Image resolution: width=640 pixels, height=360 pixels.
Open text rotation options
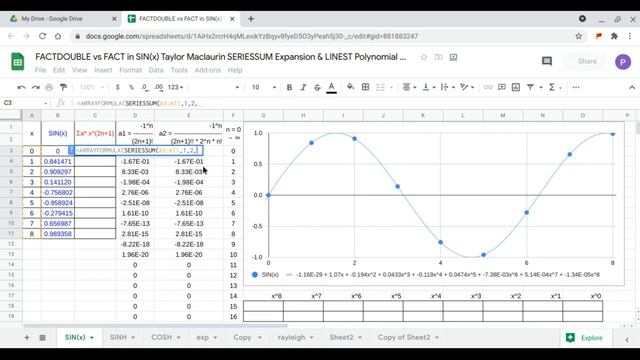pos(467,87)
